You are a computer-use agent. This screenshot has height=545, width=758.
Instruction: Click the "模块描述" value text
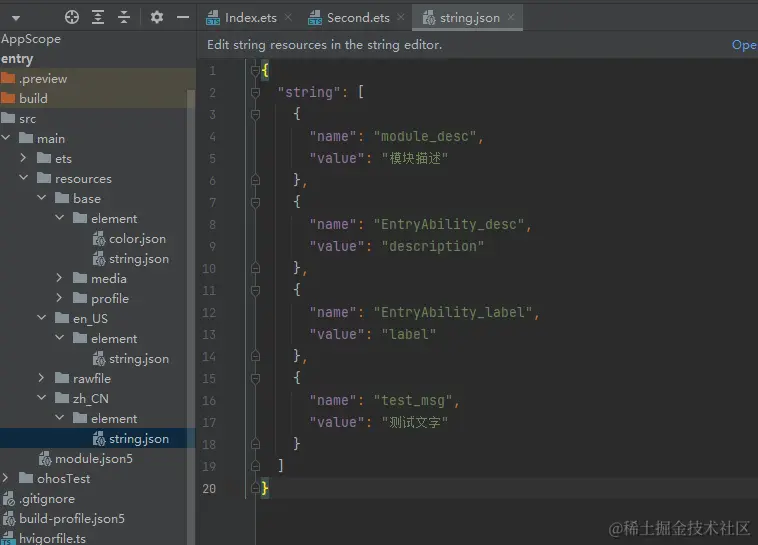(x=415, y=159)
